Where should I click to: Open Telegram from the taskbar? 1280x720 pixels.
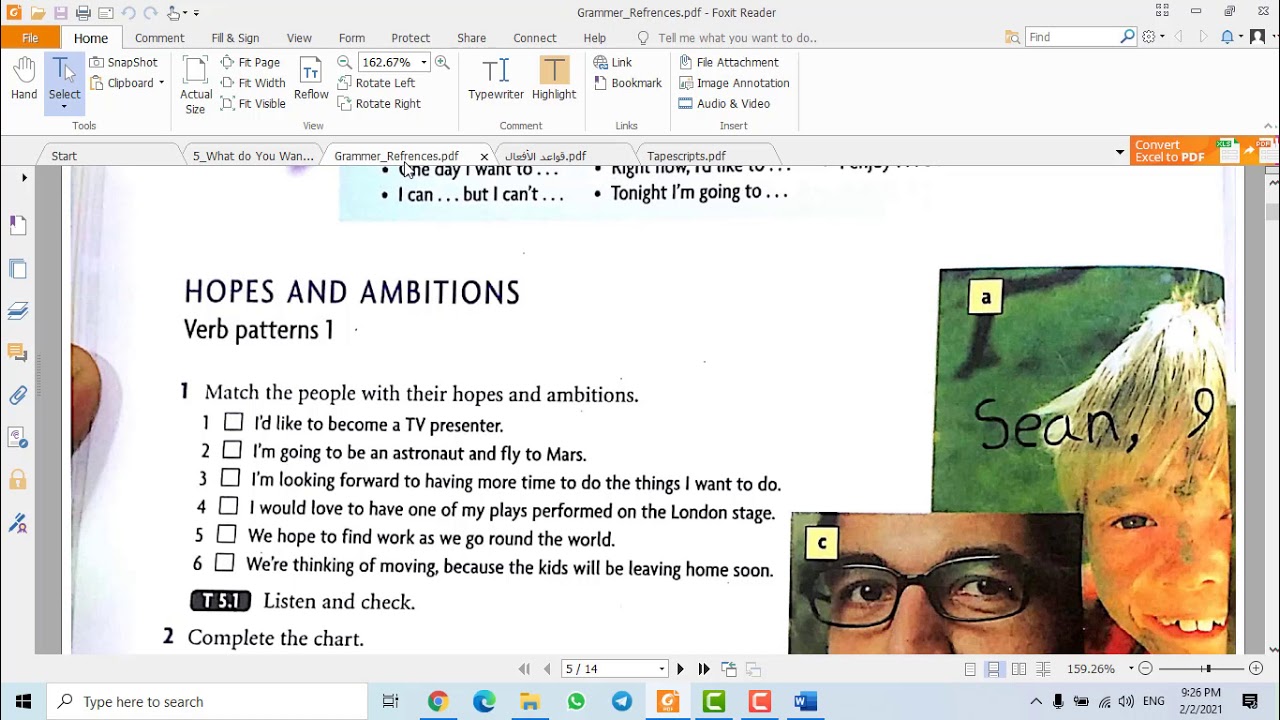622,702
